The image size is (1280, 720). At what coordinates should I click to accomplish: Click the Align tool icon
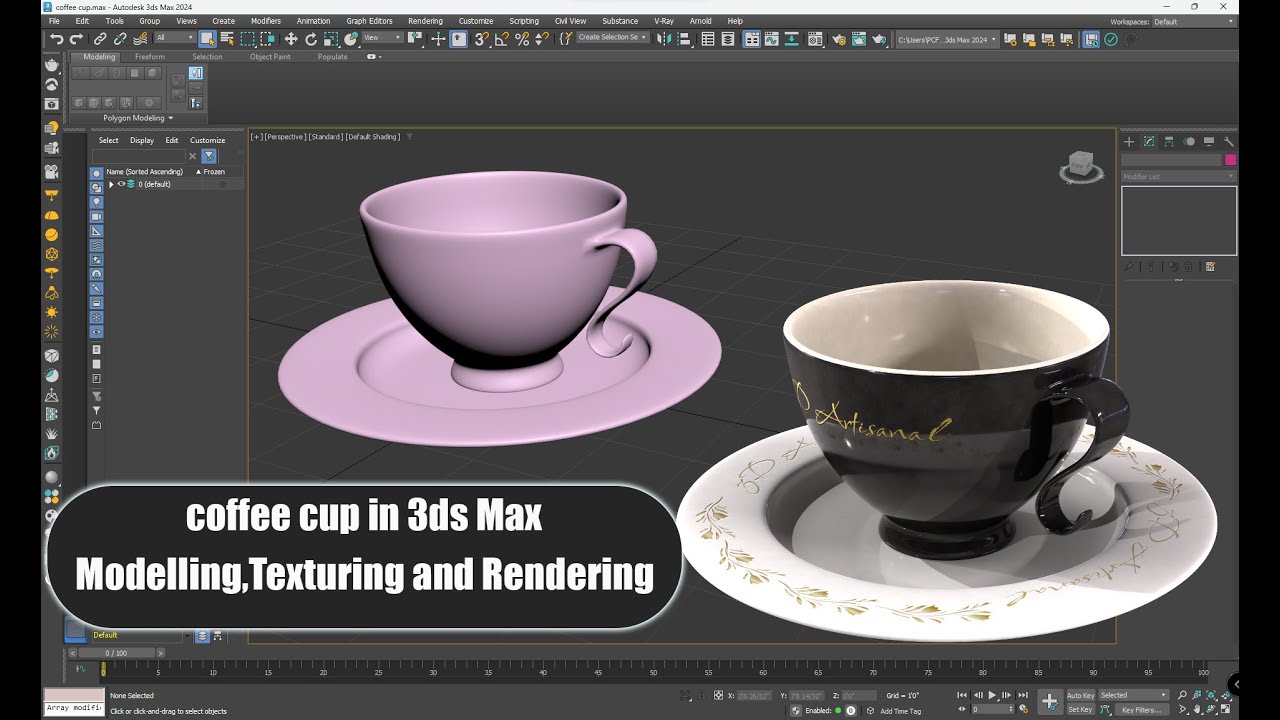(x=685, y=39)
